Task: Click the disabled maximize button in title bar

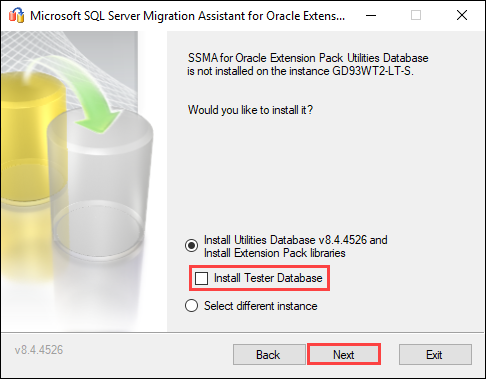Action: [x=416, y=15]
